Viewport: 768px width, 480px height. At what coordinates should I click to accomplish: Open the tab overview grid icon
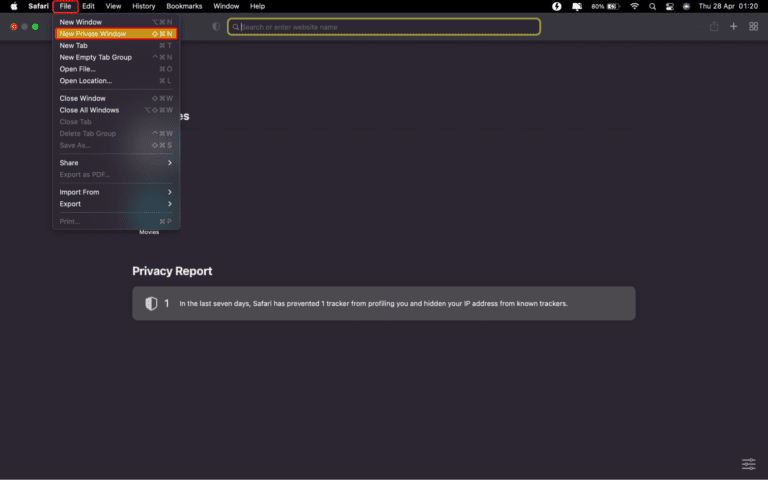click(752, 27)
